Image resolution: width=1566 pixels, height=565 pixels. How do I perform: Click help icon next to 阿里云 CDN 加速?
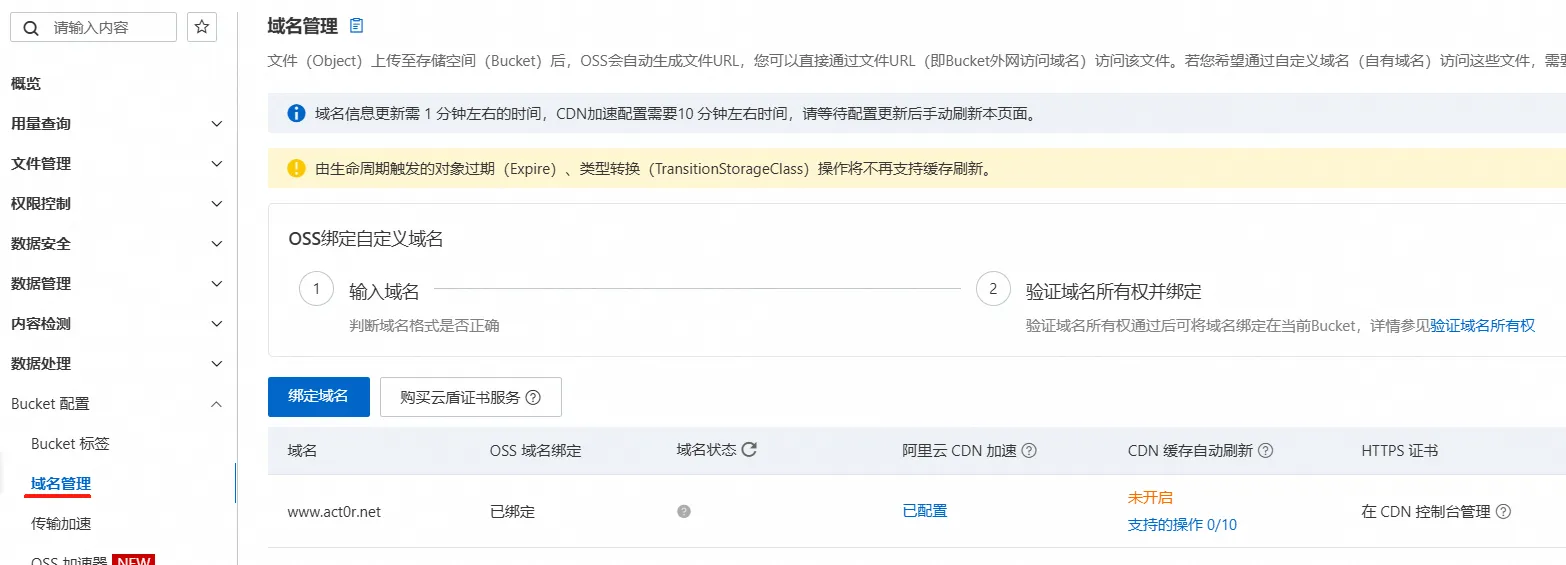[1029, 451]
